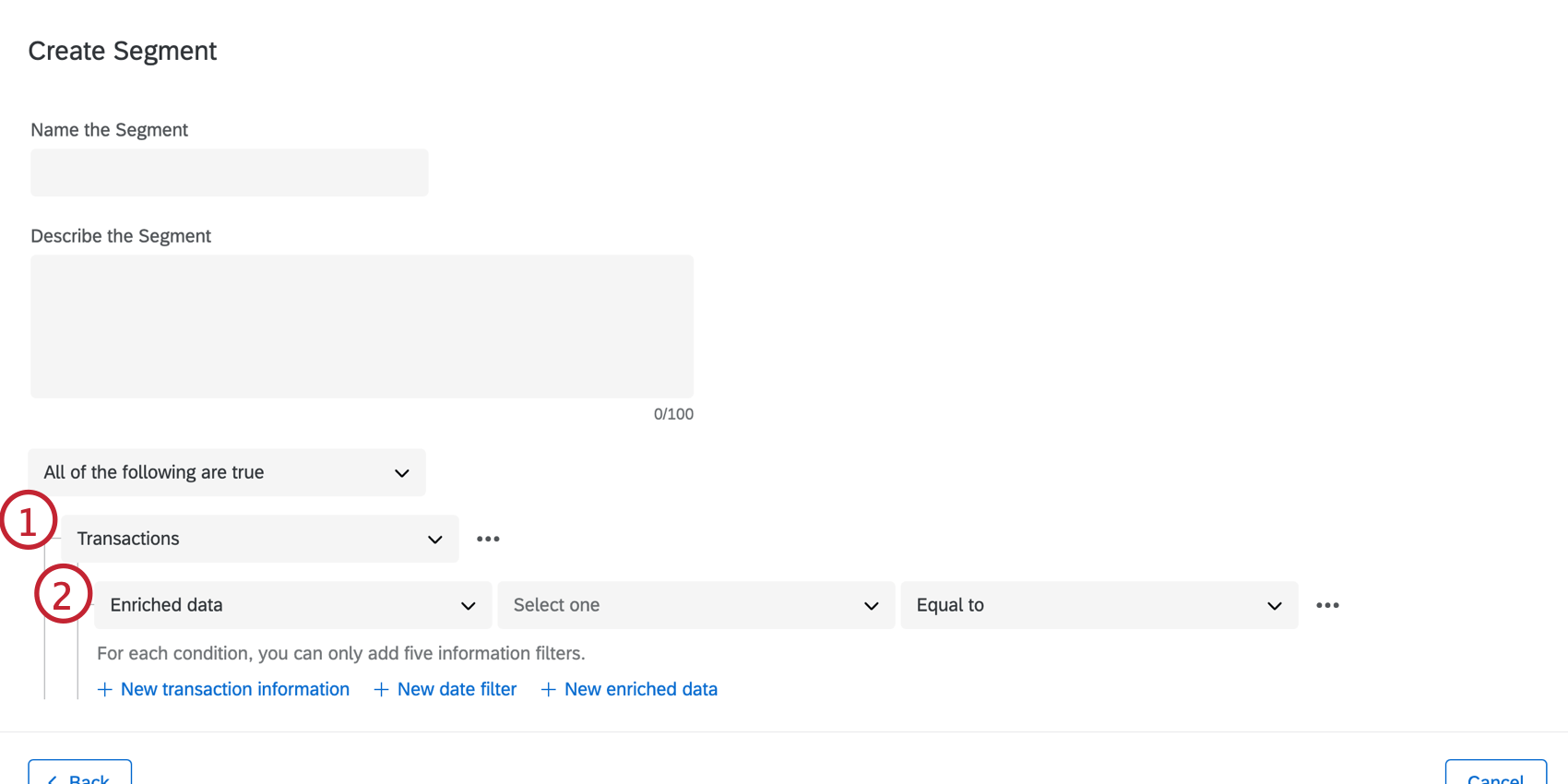This screenshot has height=784, width=1568.
Task: Click the plus icon before New date filter
Action: click(381, 690)
